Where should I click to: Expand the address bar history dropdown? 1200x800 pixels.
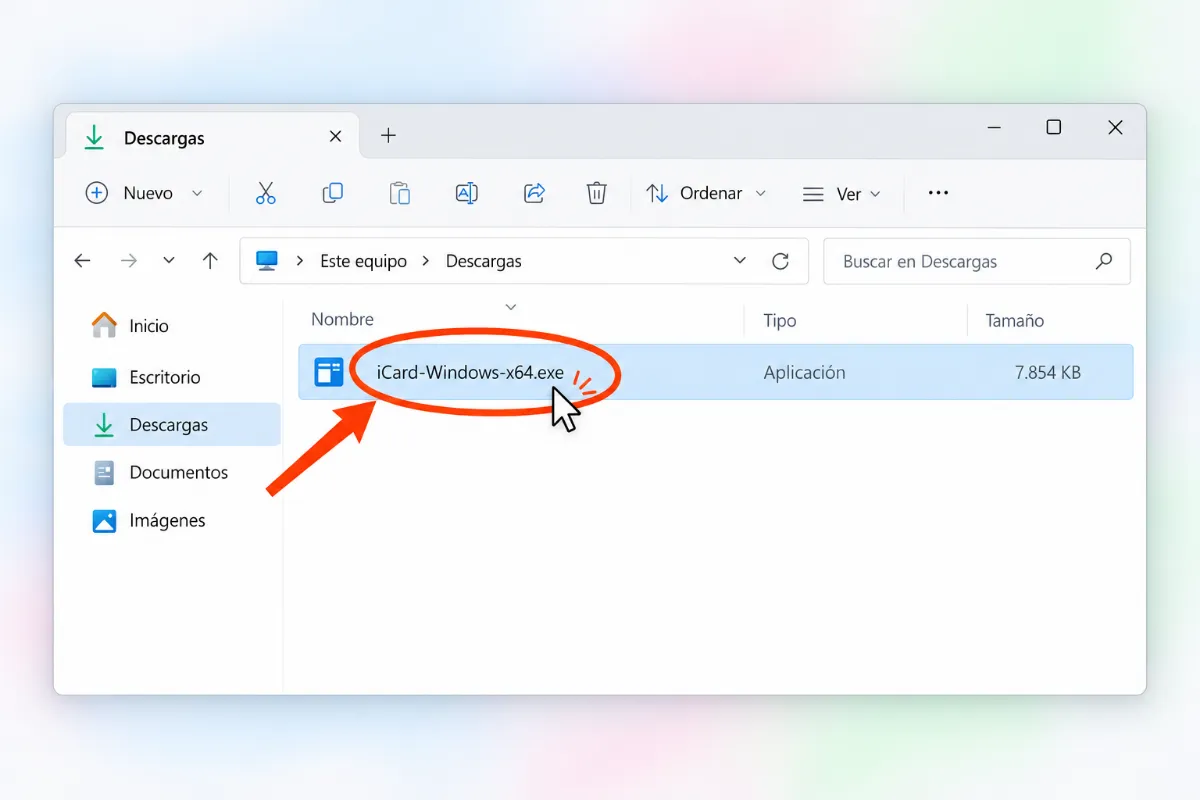[x=740, y=261]
